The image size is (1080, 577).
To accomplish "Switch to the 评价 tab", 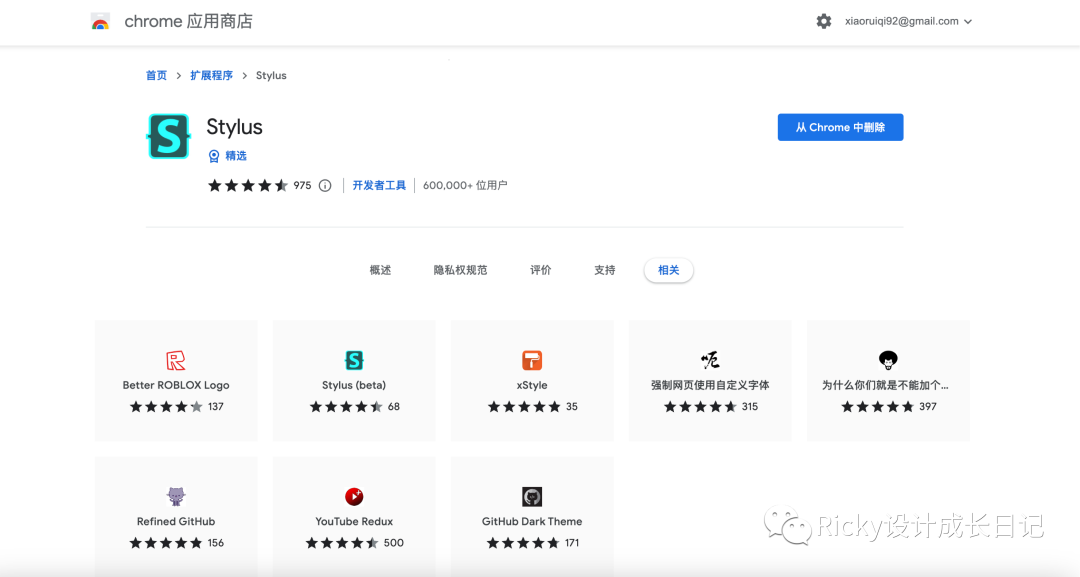I will [541, 270].
